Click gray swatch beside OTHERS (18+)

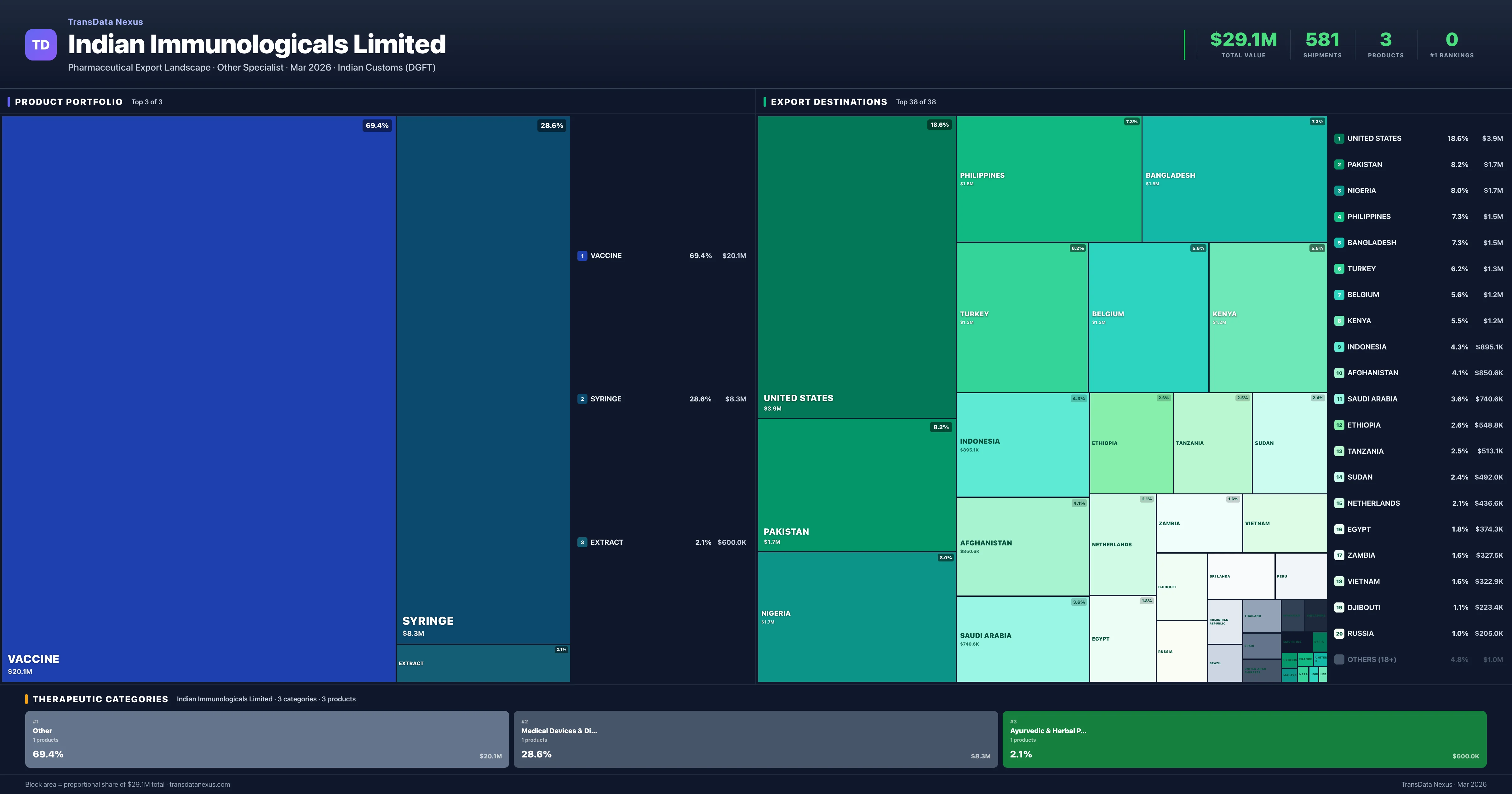pos(1339,659)
